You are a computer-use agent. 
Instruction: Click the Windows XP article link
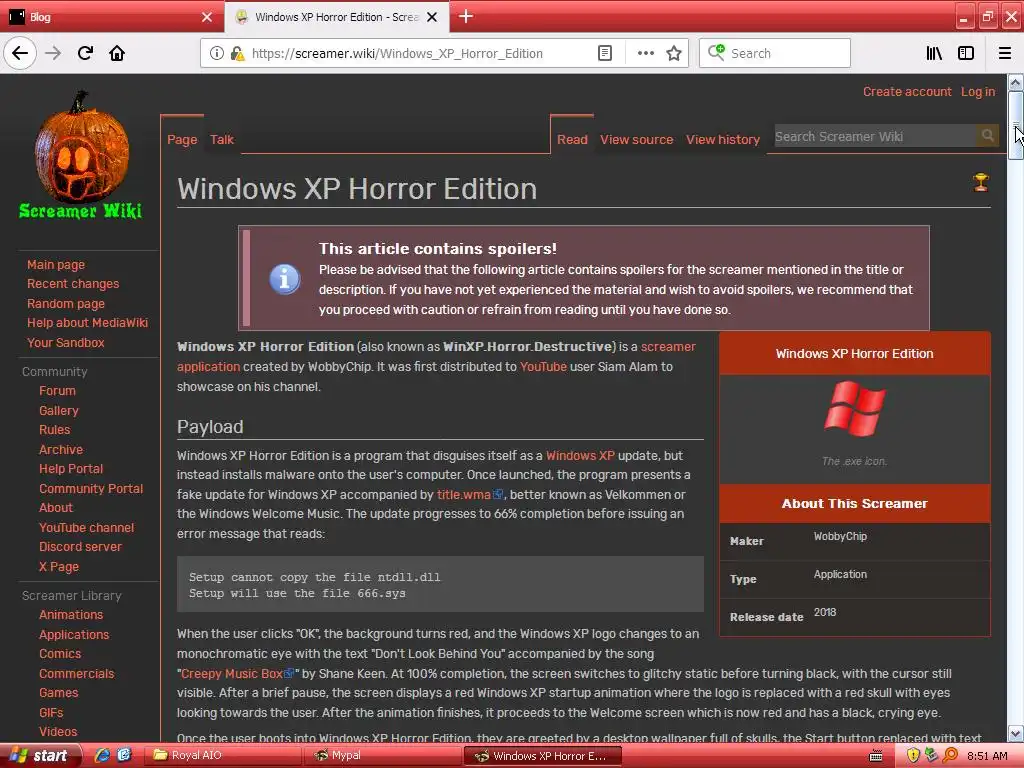[580, 455]
